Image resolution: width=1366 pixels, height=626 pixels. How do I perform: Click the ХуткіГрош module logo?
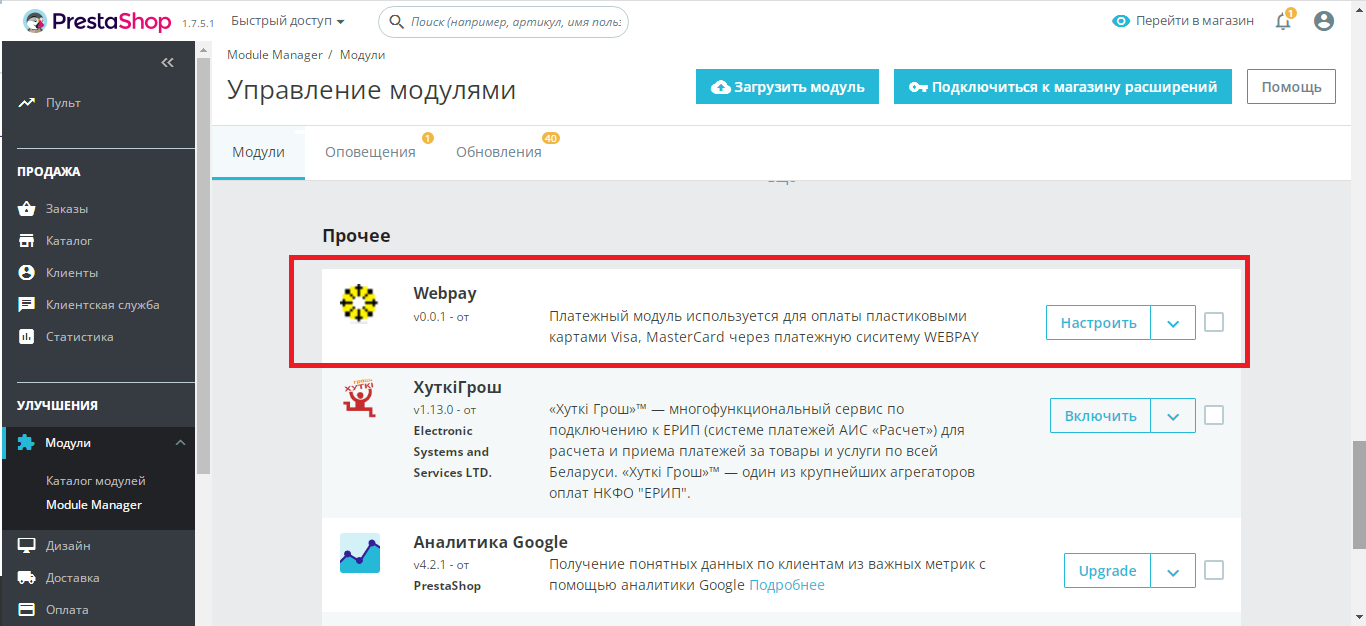coord(359,396)
